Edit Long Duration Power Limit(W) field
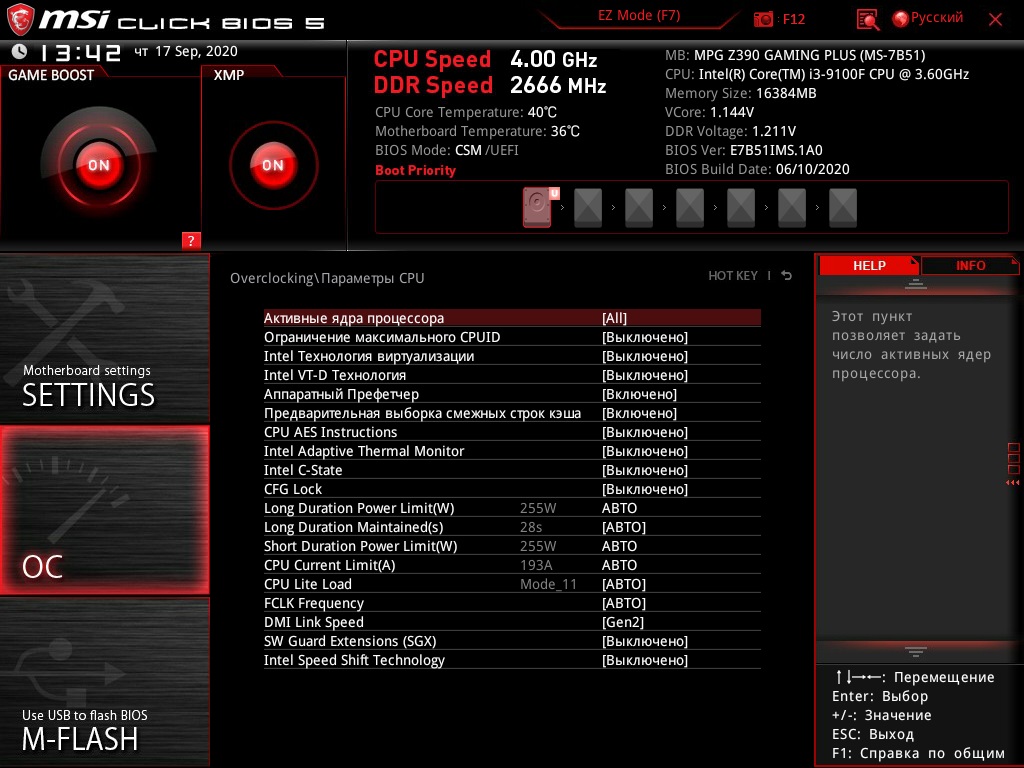Image resolution: width=1024 pixels, height=768 pixels. (x=512, y=507)
